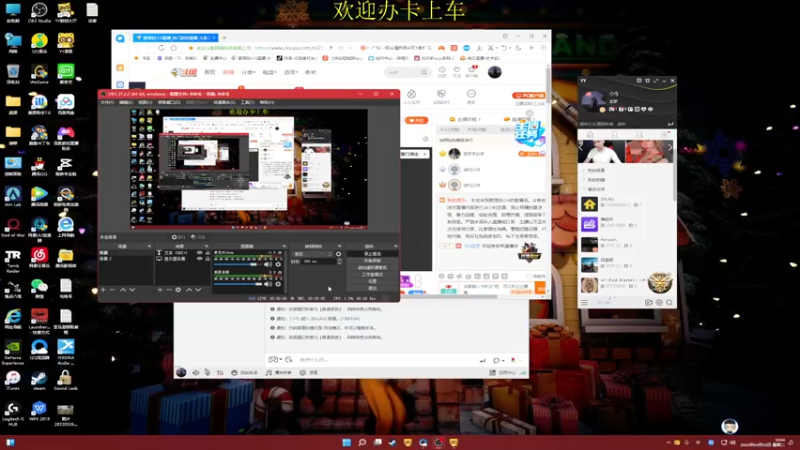Toggle visibility of text source in OBS
Screen dimensions: 800x450
(199, 253)
